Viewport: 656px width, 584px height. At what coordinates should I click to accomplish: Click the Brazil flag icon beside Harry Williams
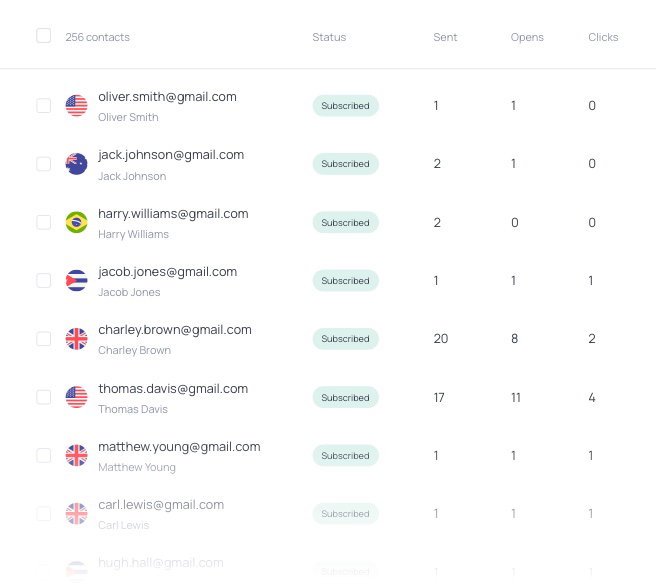pyautogui.click(x=76, y=222)
